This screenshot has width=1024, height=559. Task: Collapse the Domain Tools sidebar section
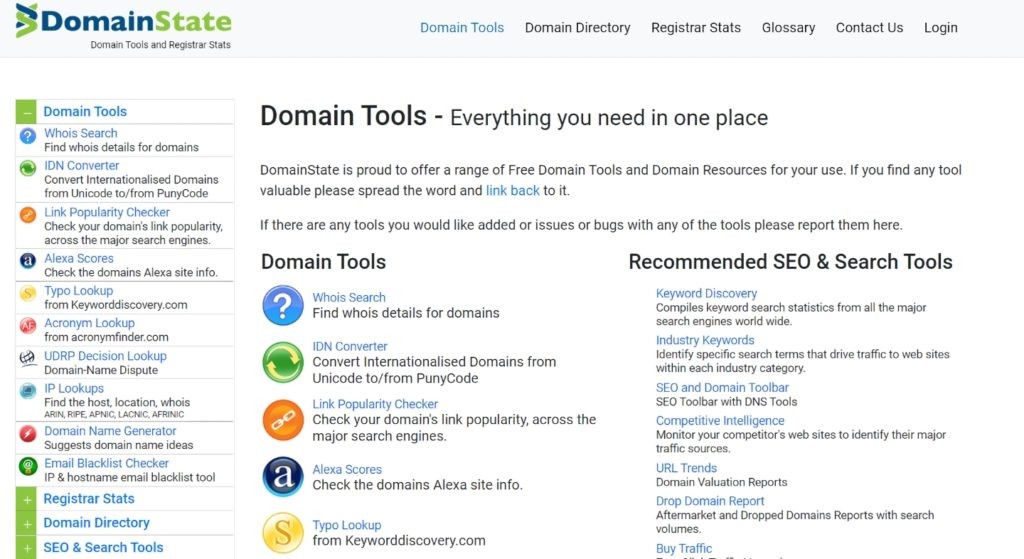point(27,112)
